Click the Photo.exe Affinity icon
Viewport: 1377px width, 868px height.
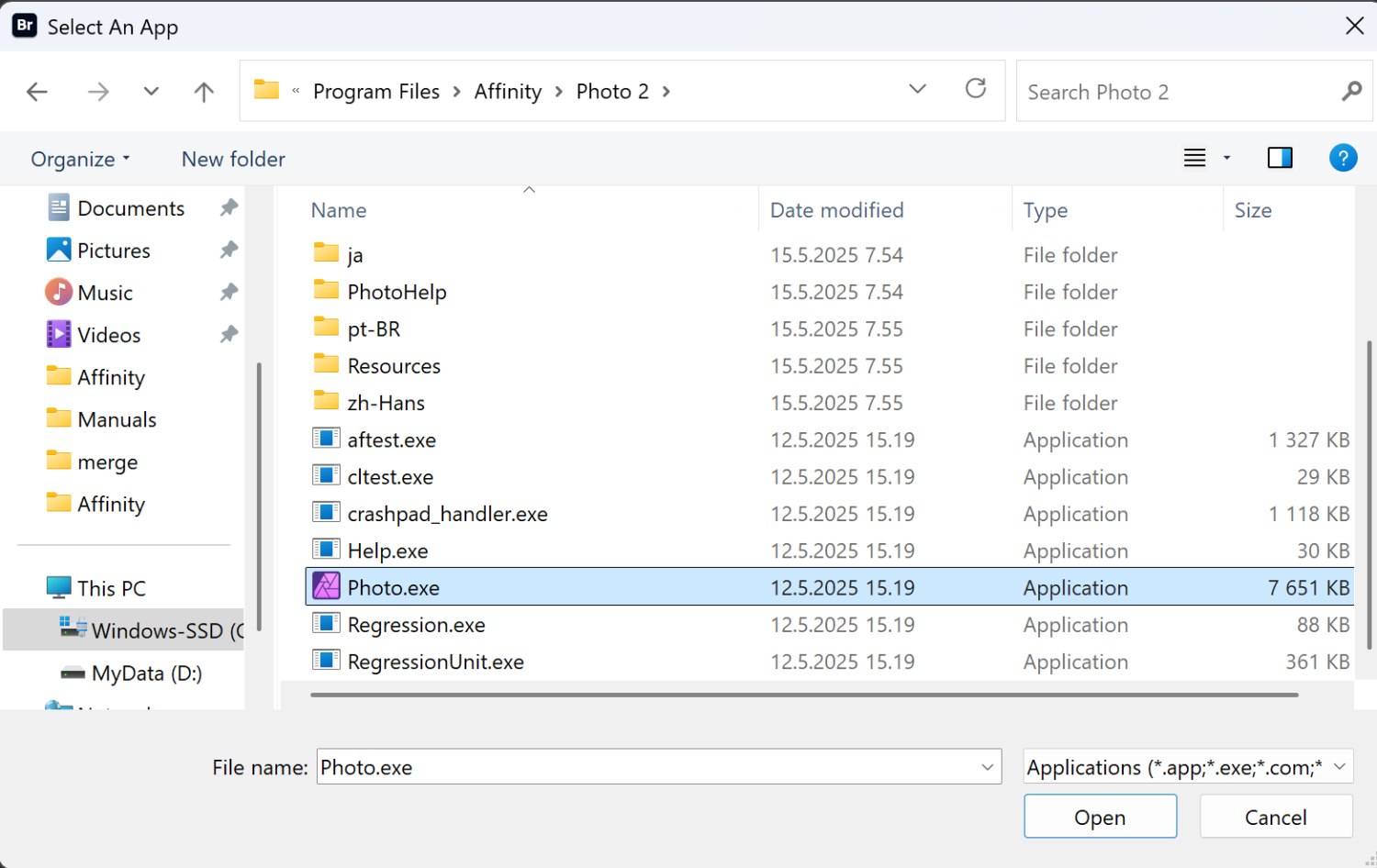[x=326, y=587]
